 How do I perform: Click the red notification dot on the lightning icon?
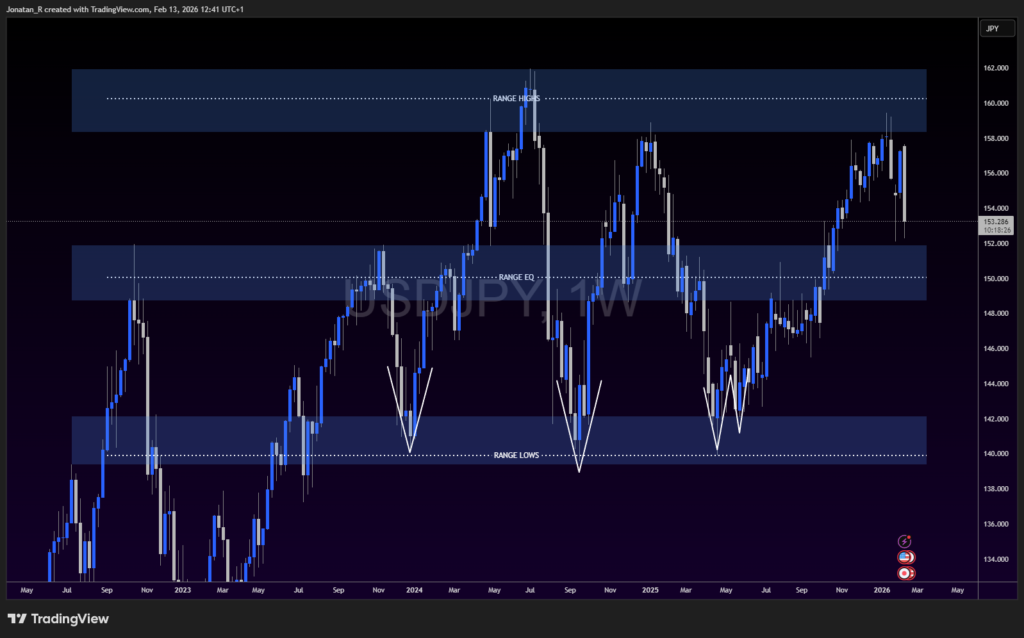coord(909,536)
